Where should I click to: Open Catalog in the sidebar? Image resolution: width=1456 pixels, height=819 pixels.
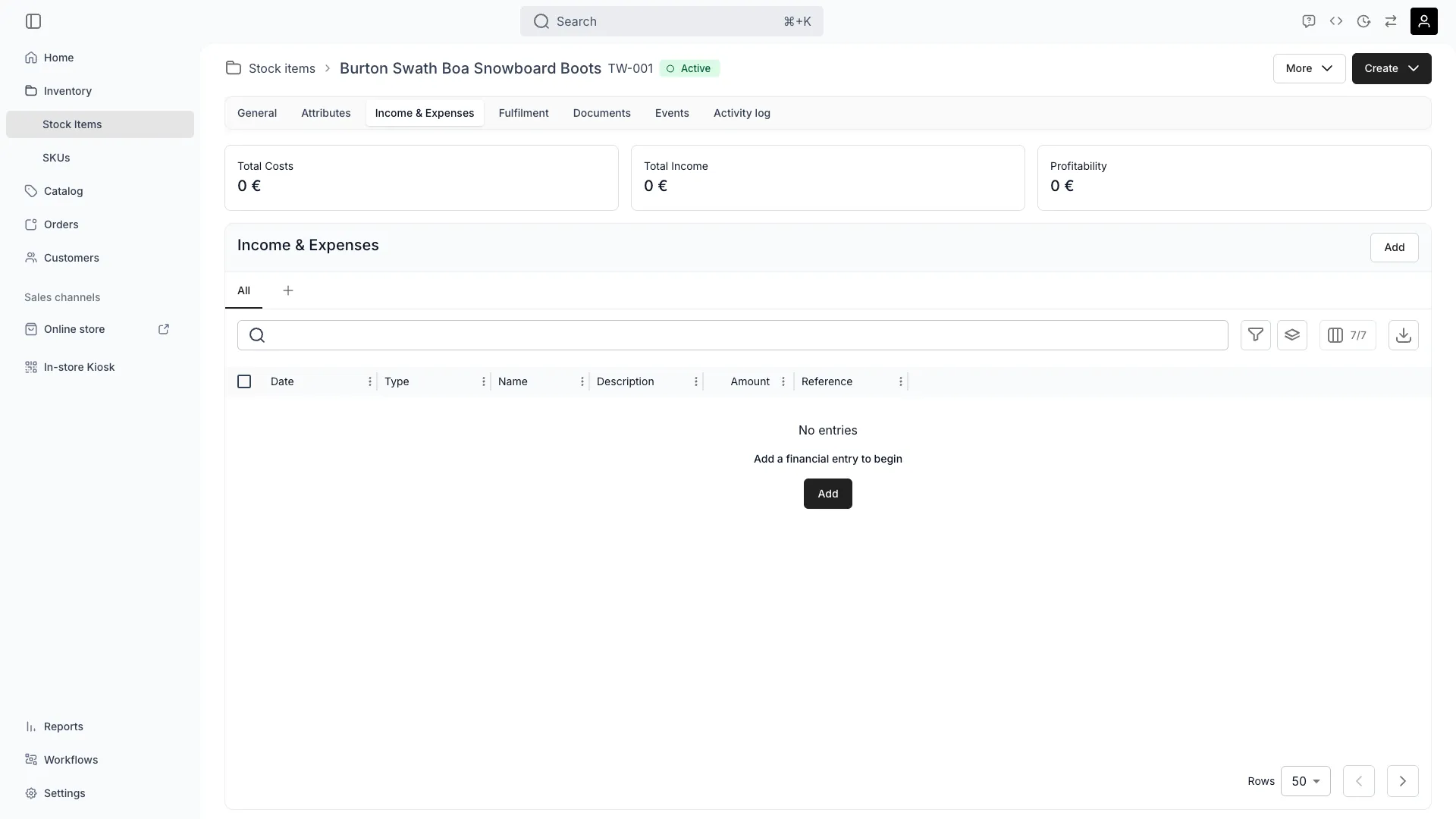click(100, 191)
